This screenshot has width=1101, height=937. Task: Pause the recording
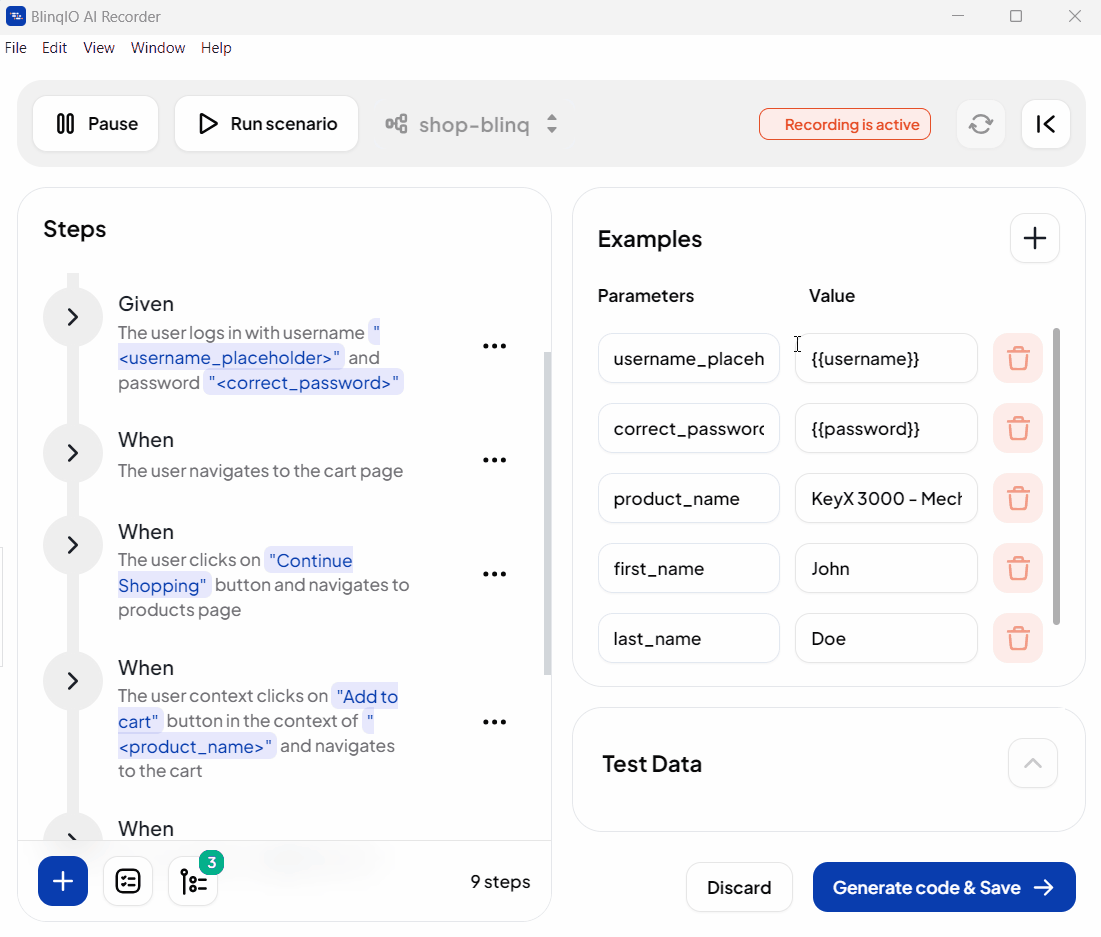pos(95,124)
